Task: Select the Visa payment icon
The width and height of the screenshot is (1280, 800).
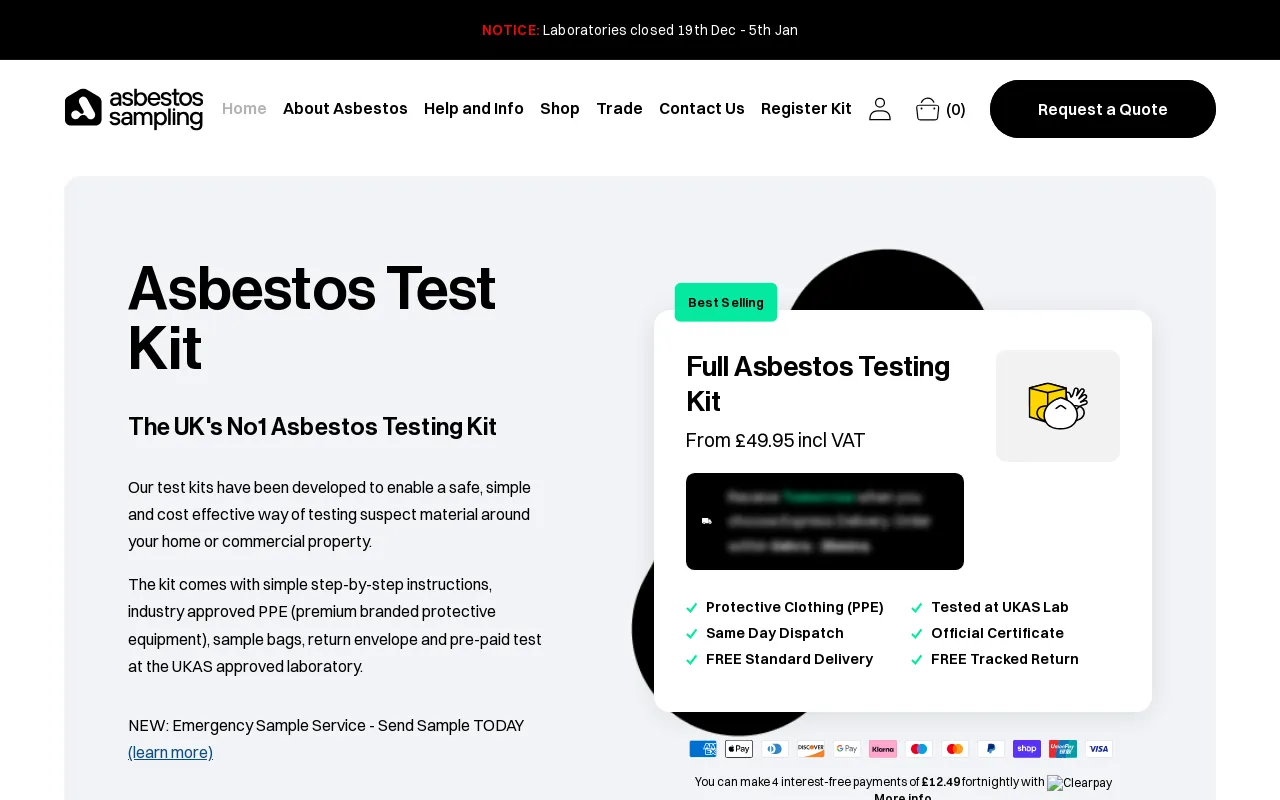Action: click(1098, 748)
